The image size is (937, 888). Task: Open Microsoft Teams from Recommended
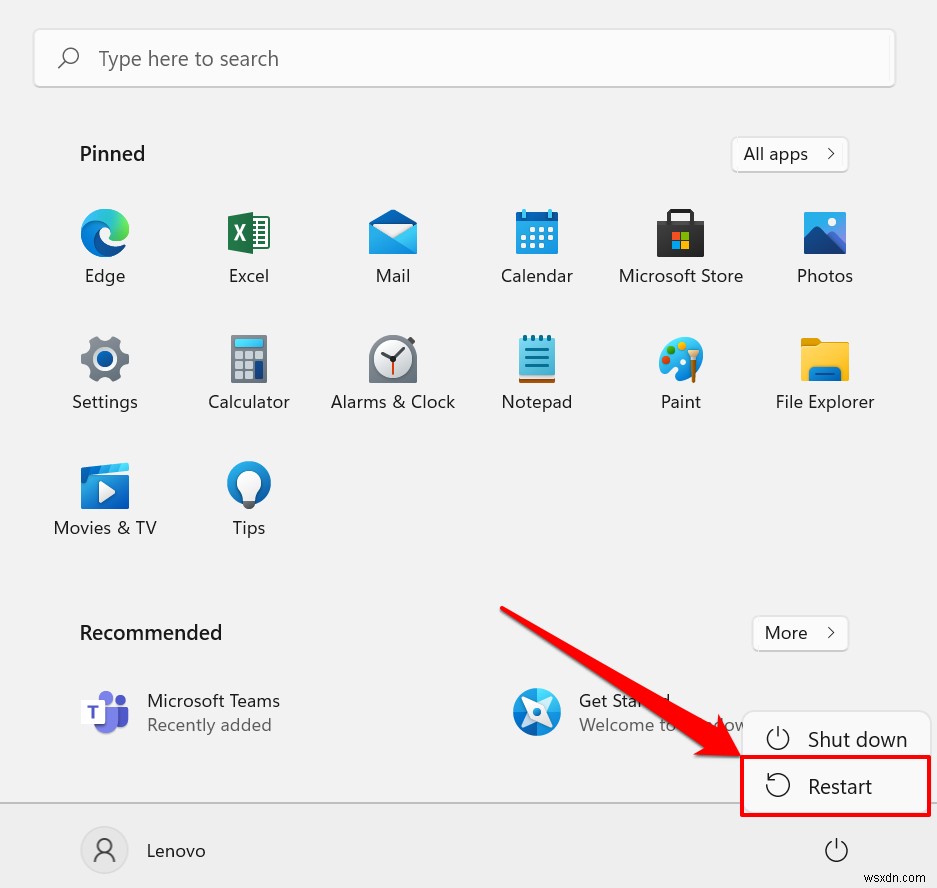(x=180, y=712)
